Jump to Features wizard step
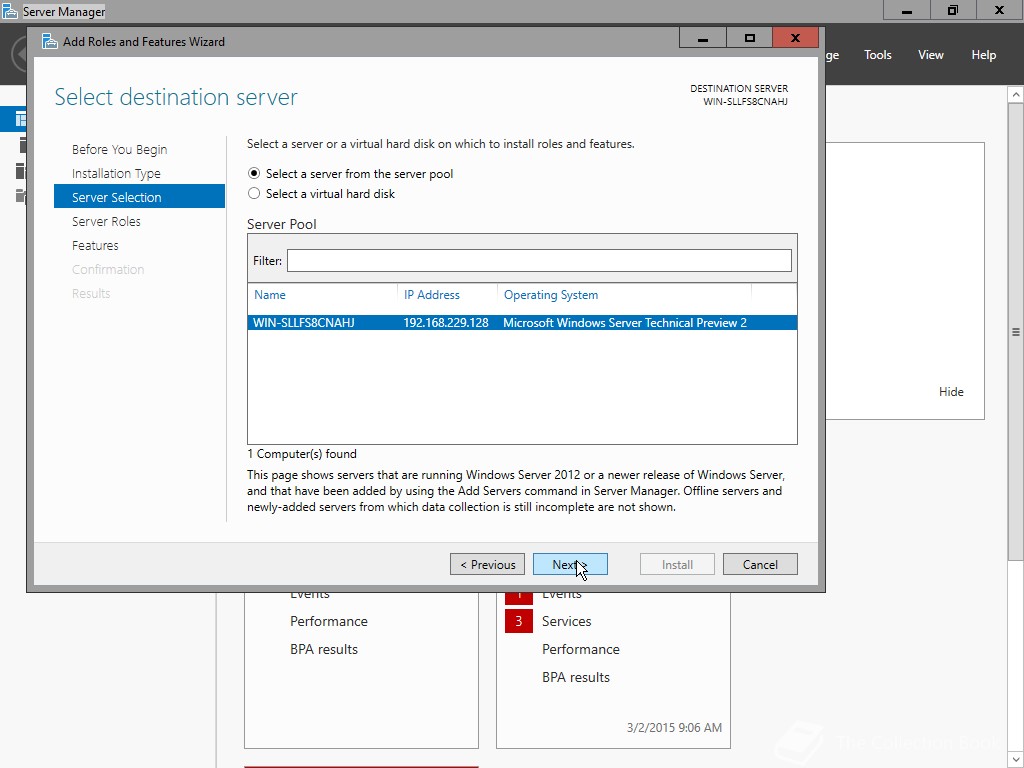The width and height of the screenshot is (1024, 768). [95, 246]
